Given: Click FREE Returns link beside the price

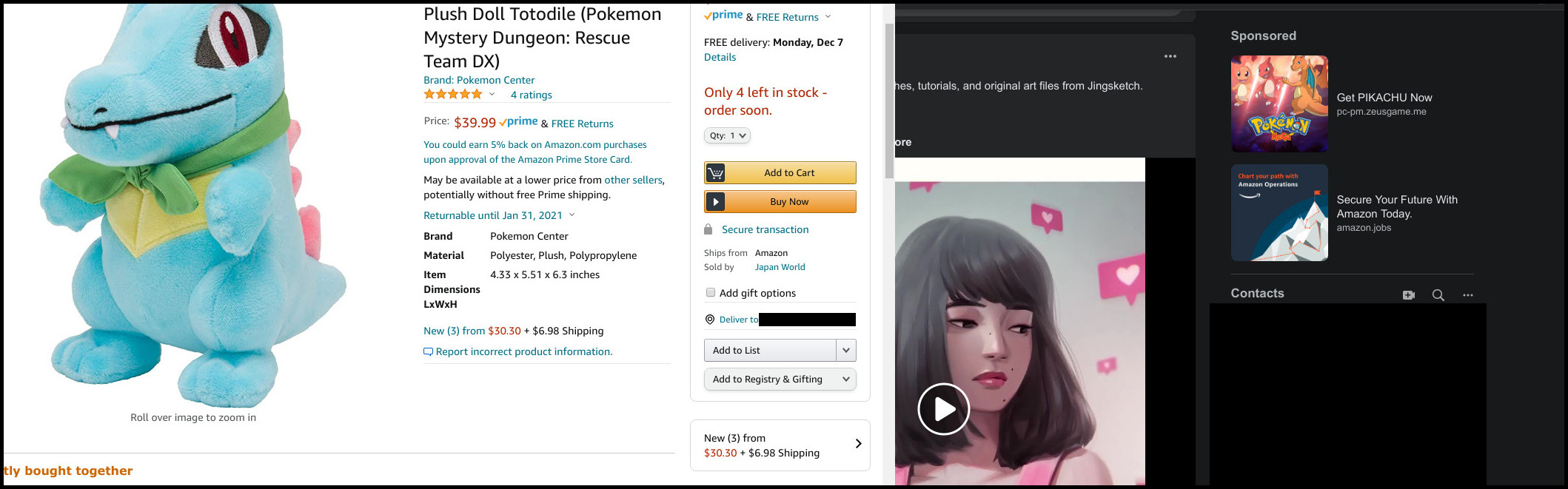Looking at the screenshot, I should point(582,124).
